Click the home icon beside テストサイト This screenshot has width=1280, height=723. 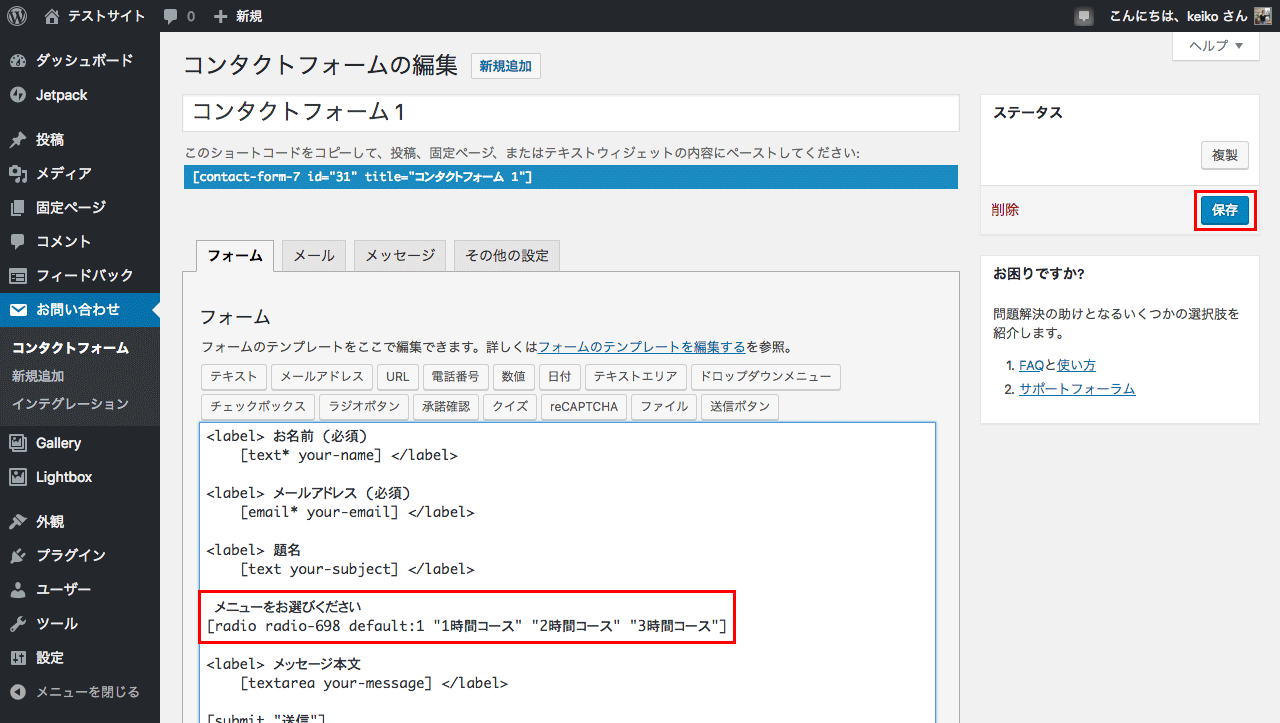[52, 16]
